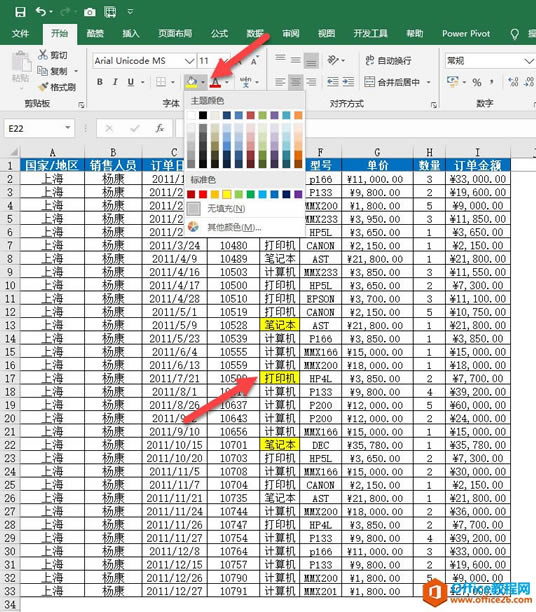The width and height of the screenshot is (536, 612).
Task: Expand the 合并后居中 dropdown arrow
Action: coord(429,82)
